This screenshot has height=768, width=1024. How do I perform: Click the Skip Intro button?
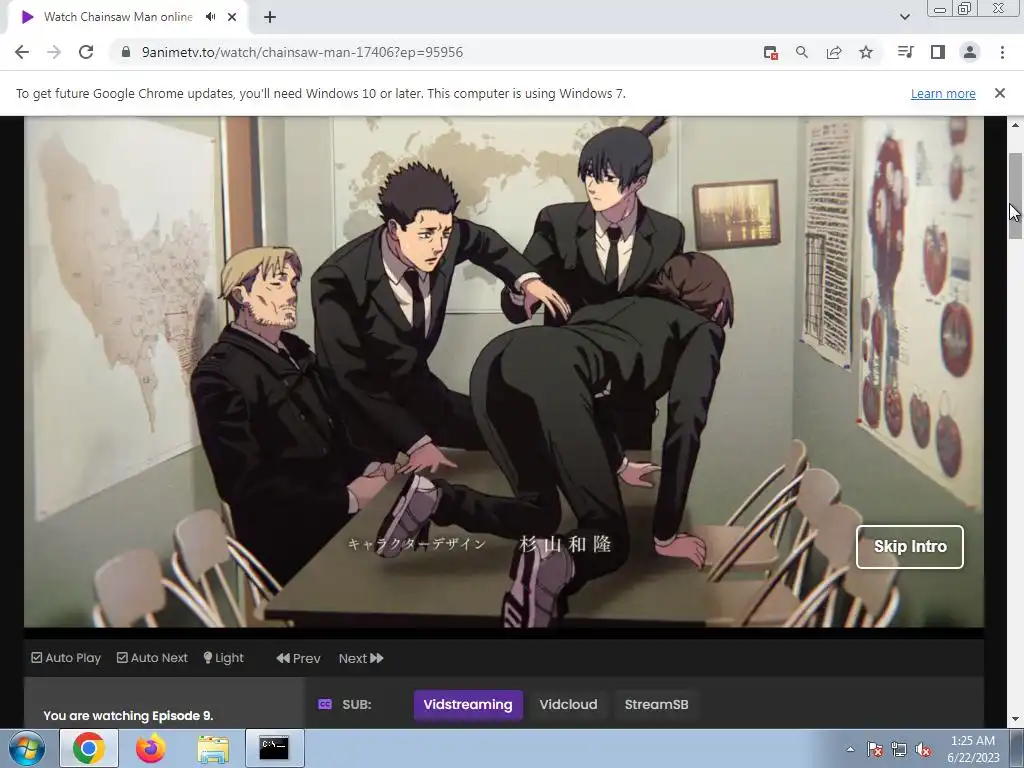910,547
